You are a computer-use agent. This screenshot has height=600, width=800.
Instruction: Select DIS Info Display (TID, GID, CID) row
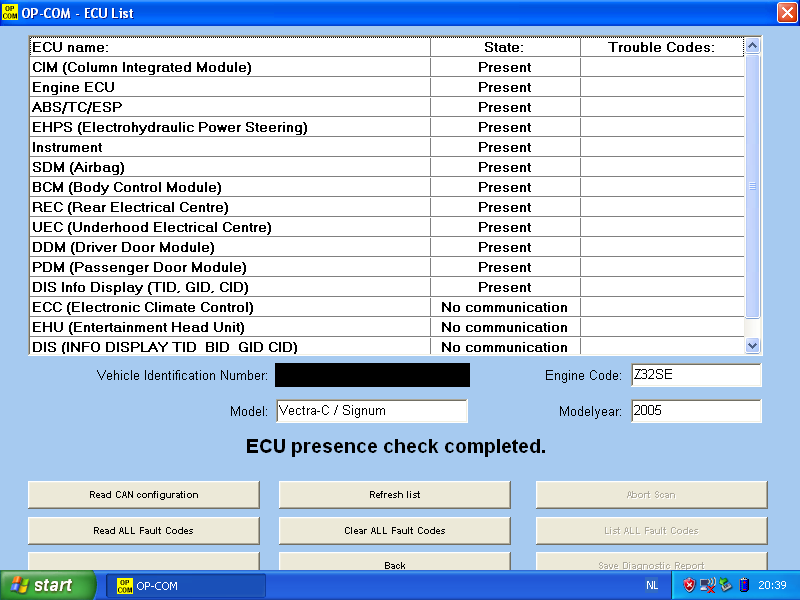point(387,287)
